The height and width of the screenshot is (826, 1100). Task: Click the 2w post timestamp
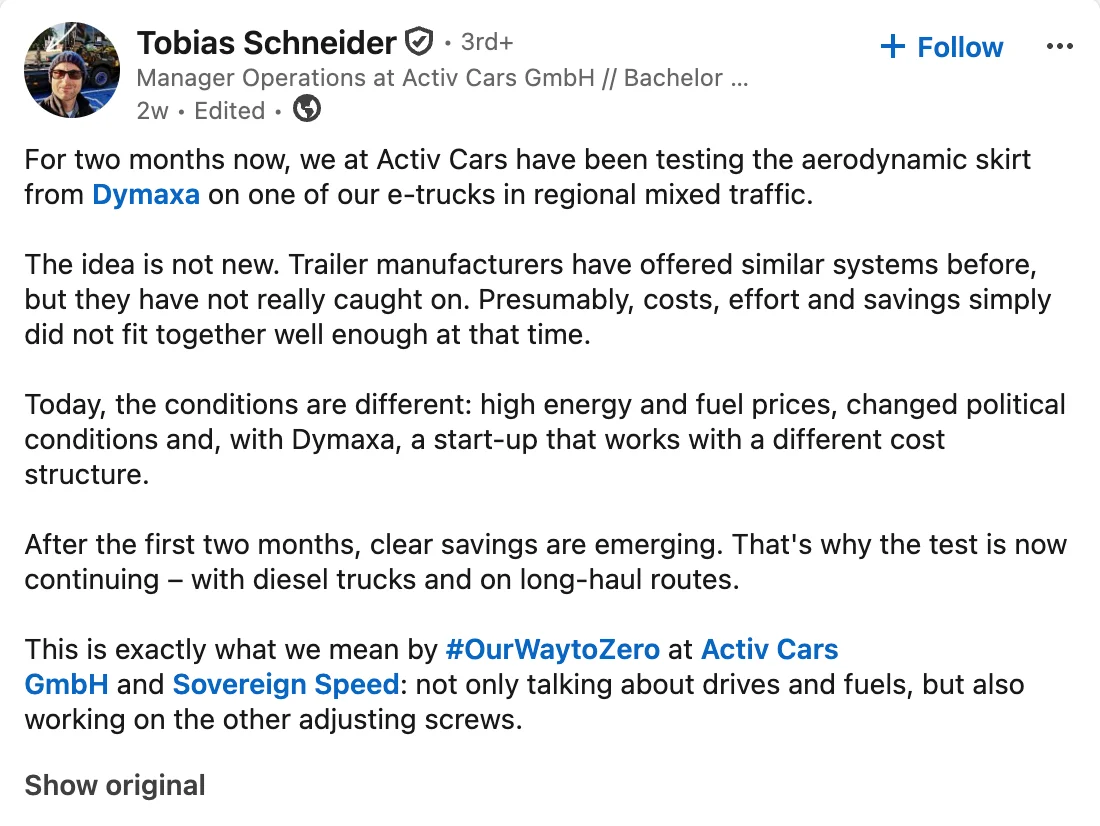(152, 110)
